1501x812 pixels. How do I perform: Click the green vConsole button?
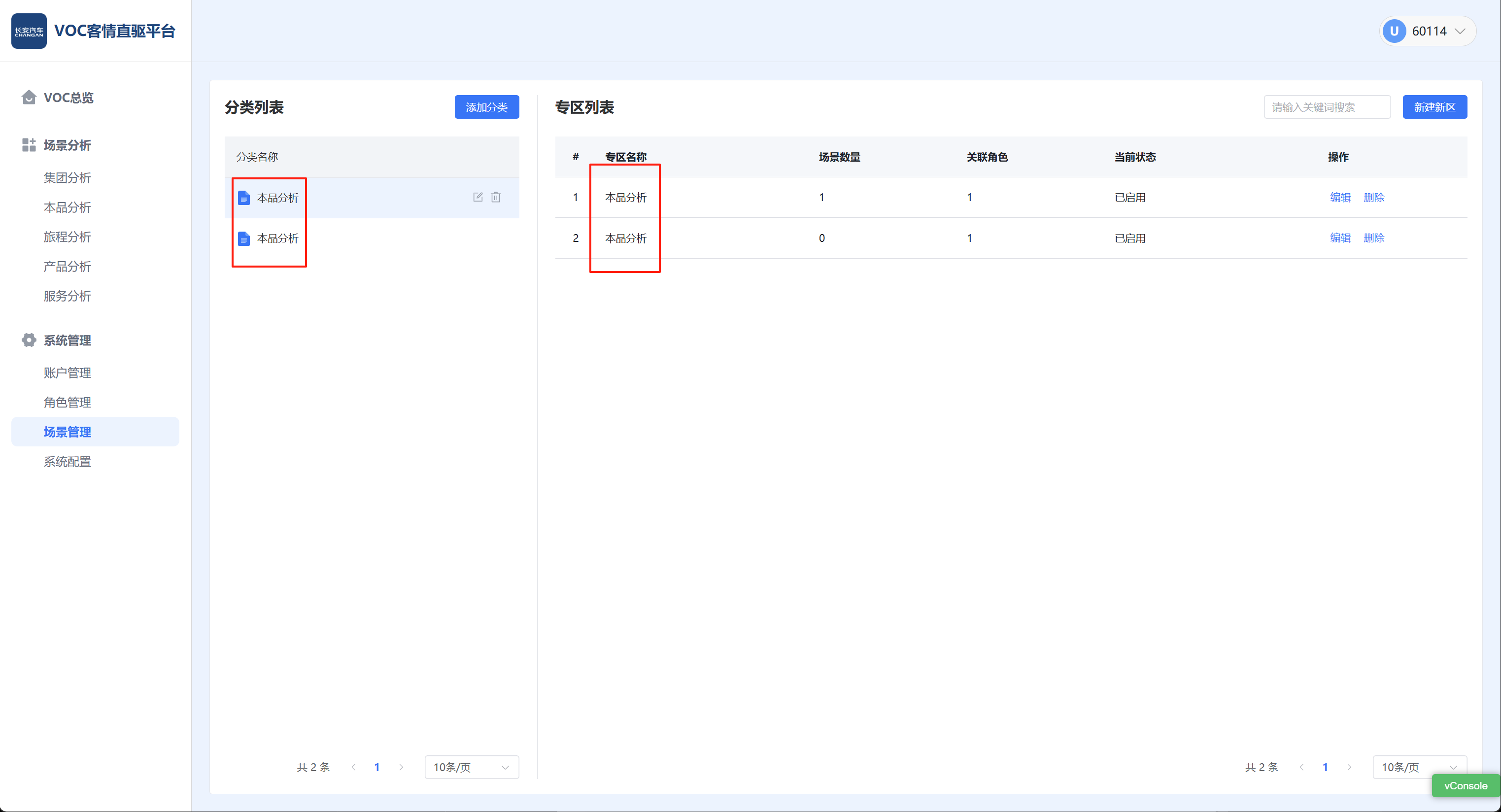tap(1466, 786)
